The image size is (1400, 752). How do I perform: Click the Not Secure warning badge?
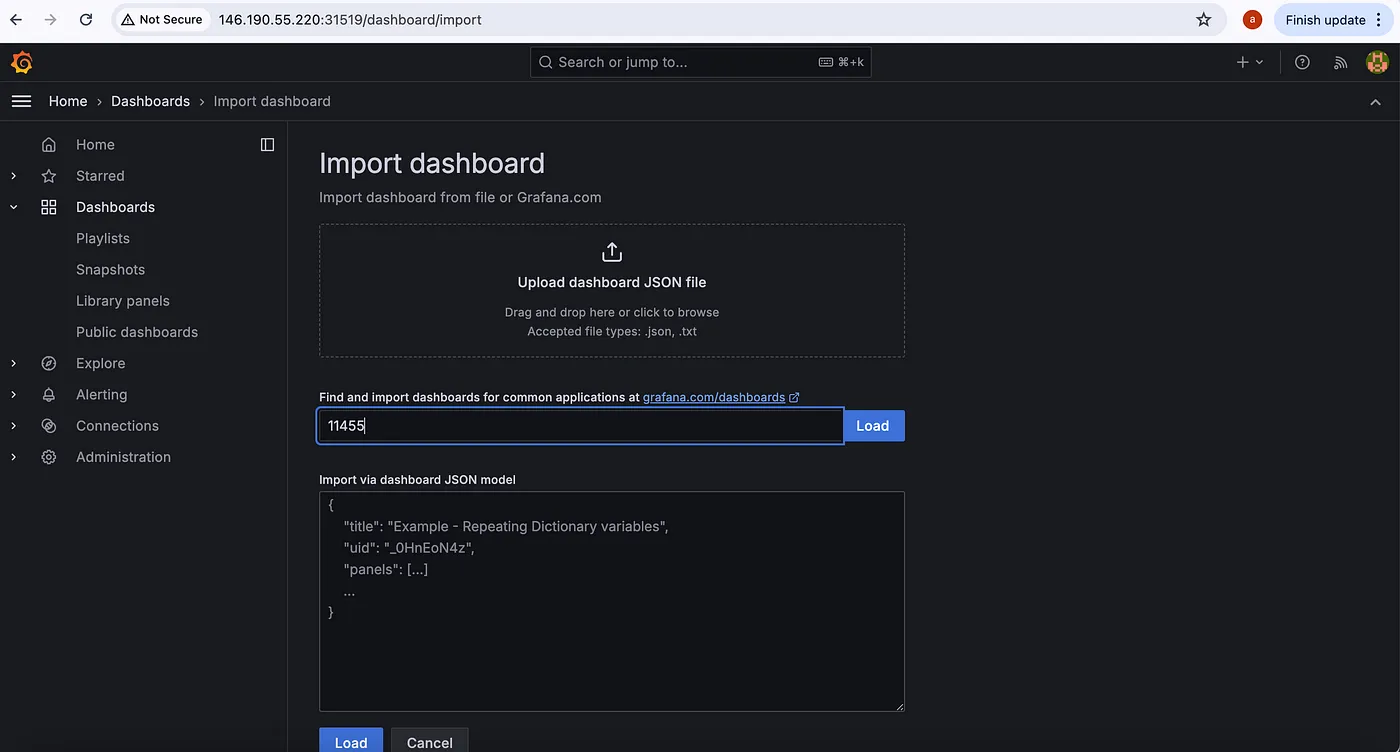click(161, 20)
